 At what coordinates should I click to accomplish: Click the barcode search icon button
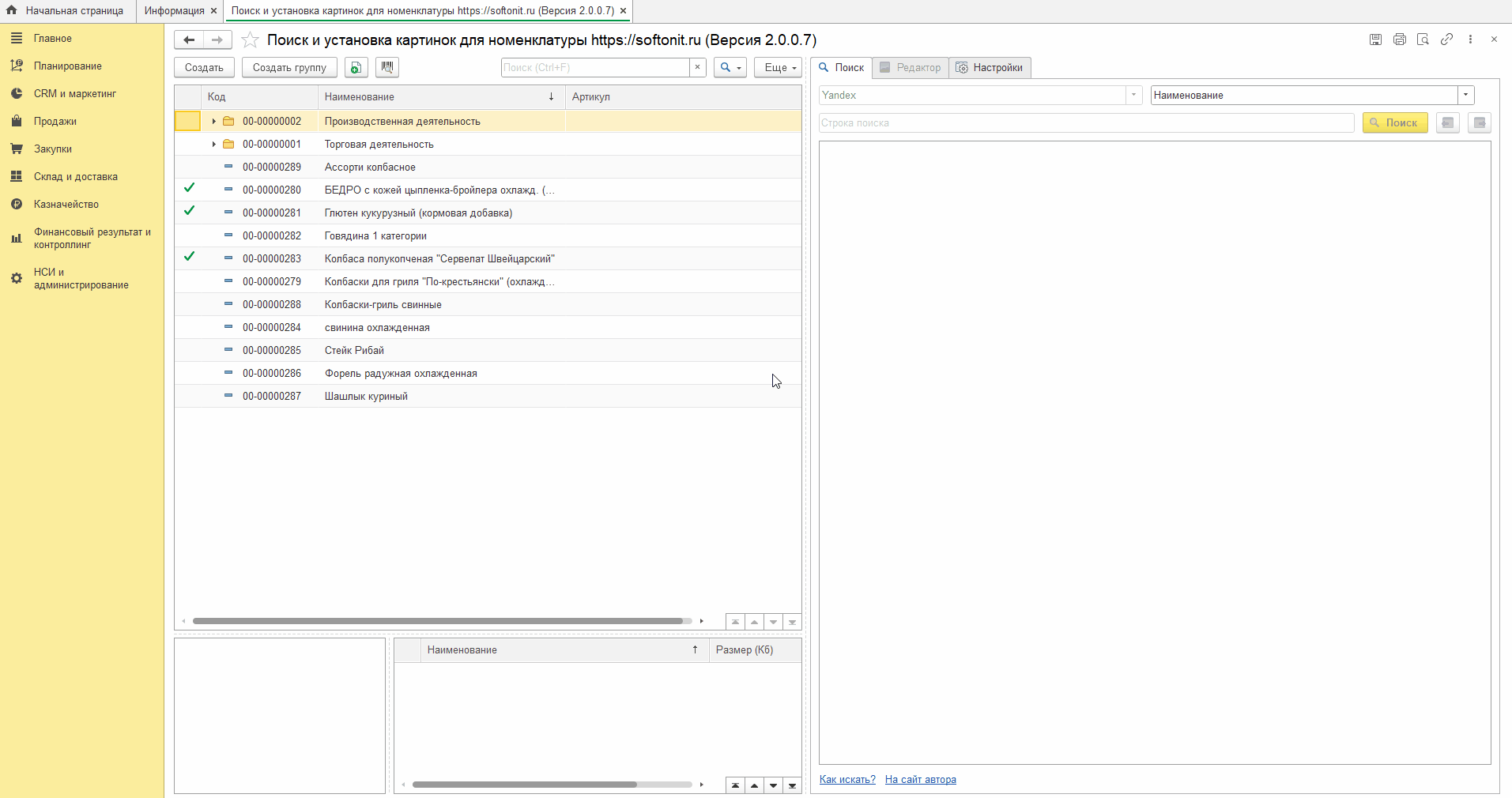click(387, 67)
